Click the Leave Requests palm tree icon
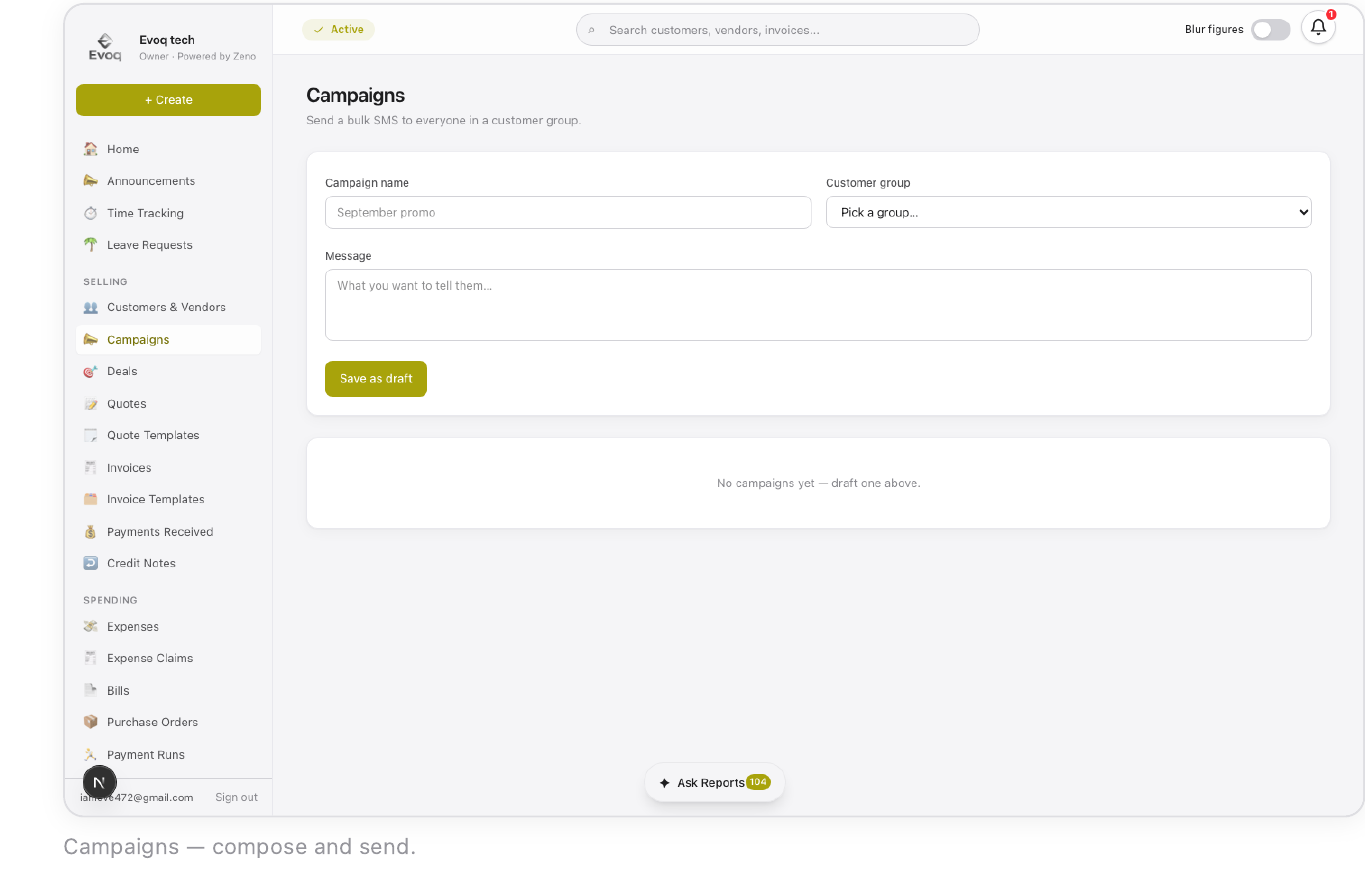 [91, 245]
